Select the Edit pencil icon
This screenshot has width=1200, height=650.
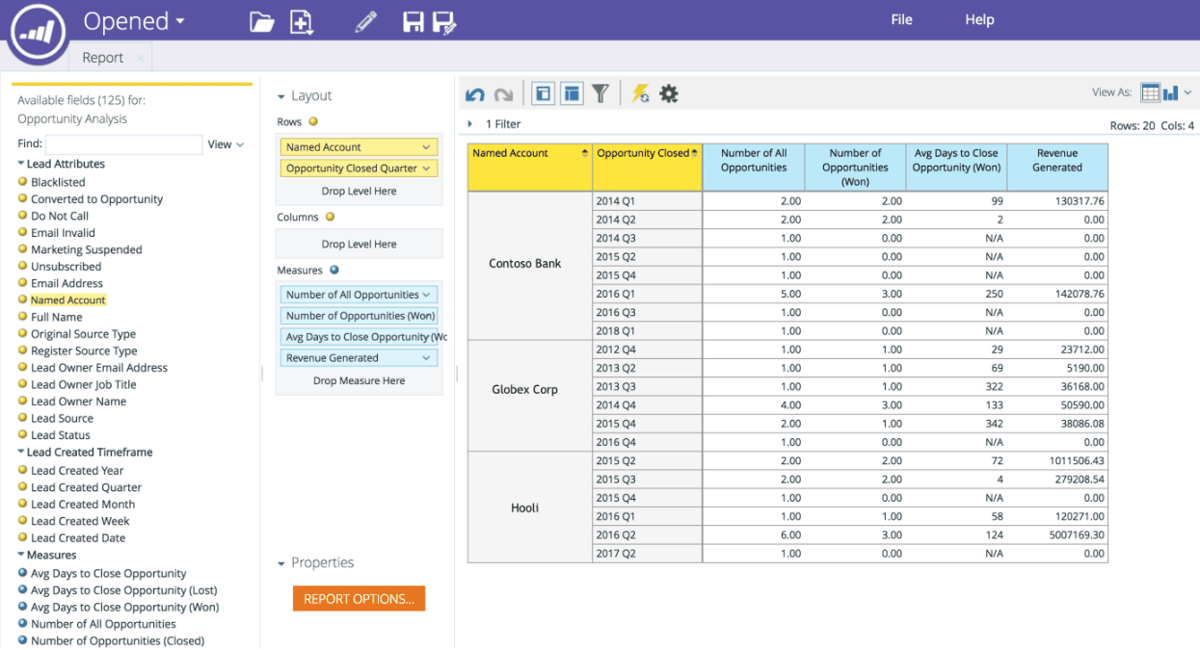click(366, 20)
